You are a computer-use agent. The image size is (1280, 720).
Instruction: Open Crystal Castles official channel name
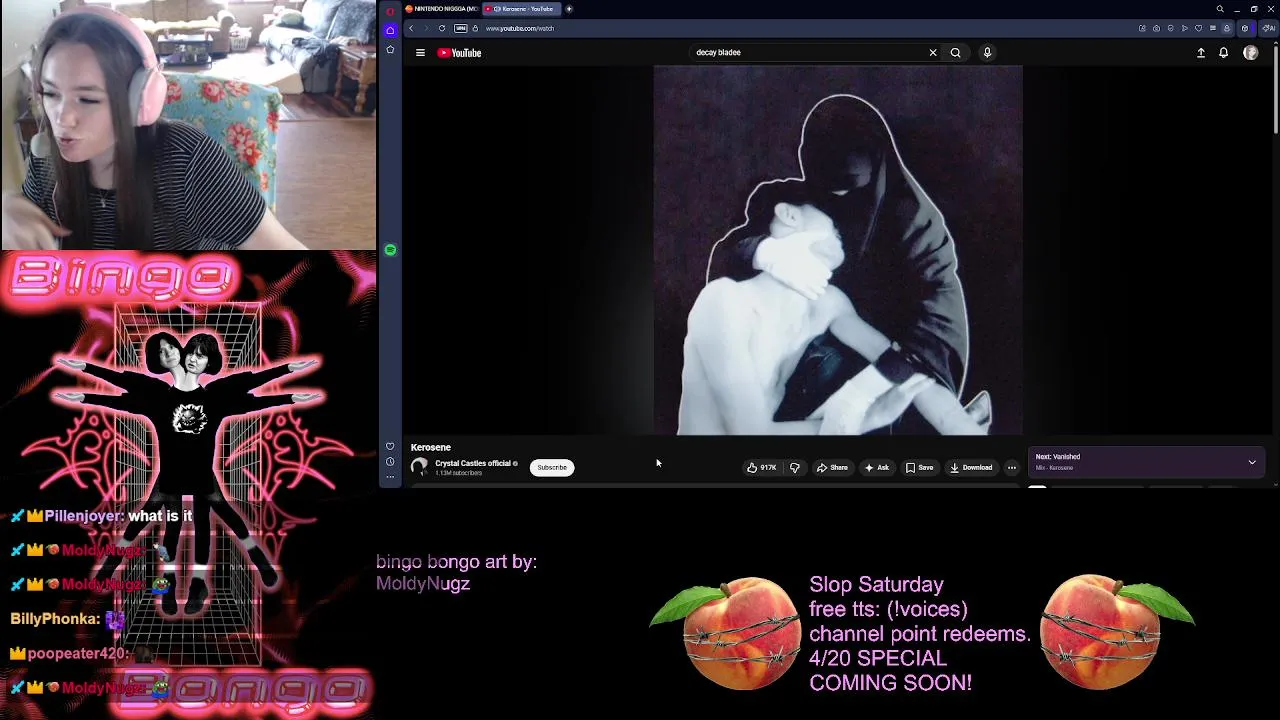pyautogui.click(x=473, y=463)
